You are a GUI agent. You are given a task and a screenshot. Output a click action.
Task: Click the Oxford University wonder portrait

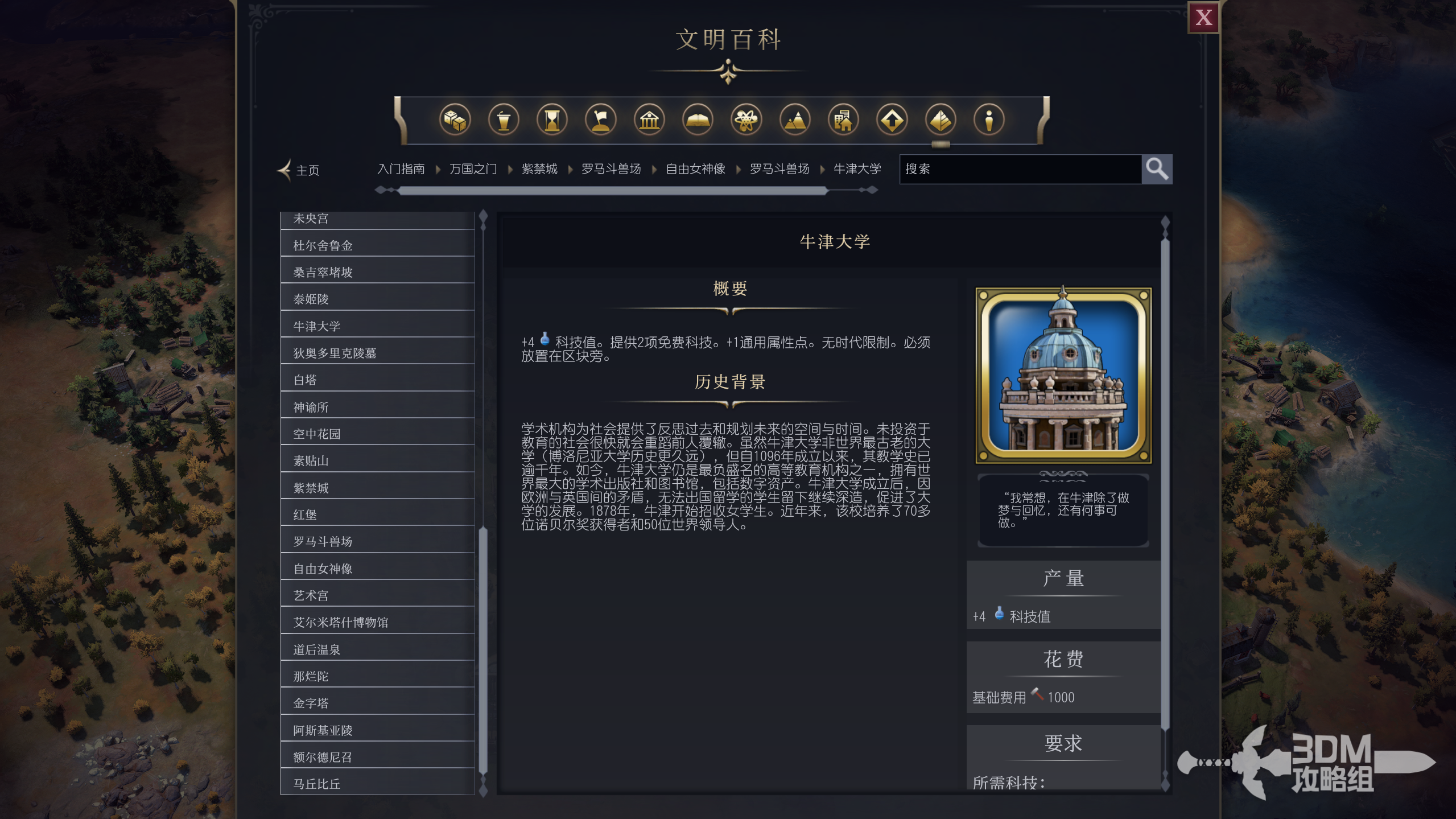(1063, 376)
